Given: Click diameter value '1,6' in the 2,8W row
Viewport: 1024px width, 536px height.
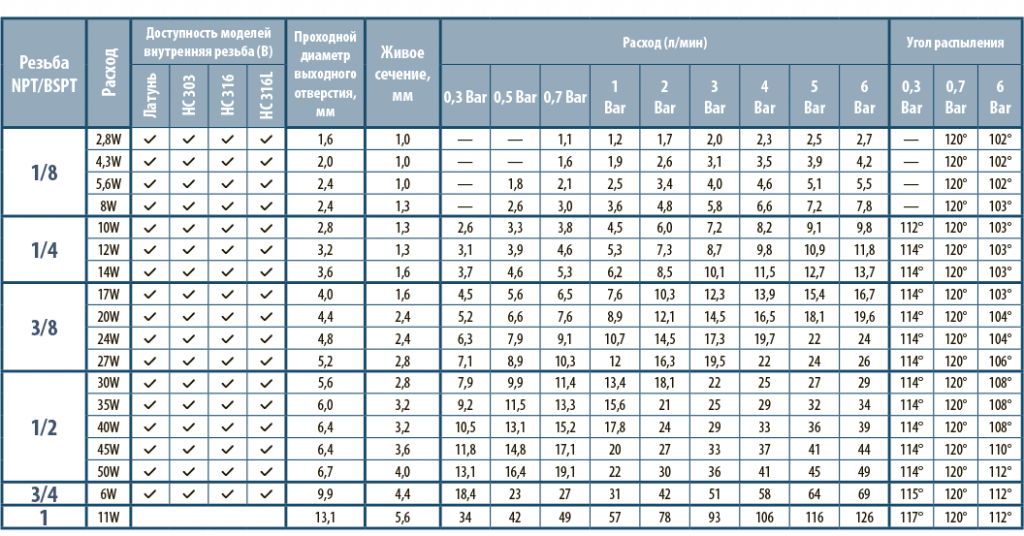Looking at the screenshot, I should pos(325,139).
